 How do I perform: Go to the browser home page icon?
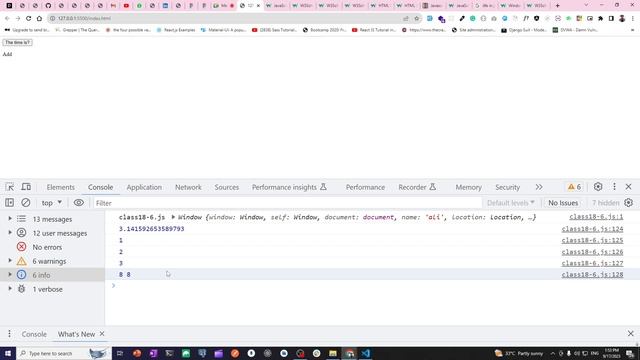point(39,18)
